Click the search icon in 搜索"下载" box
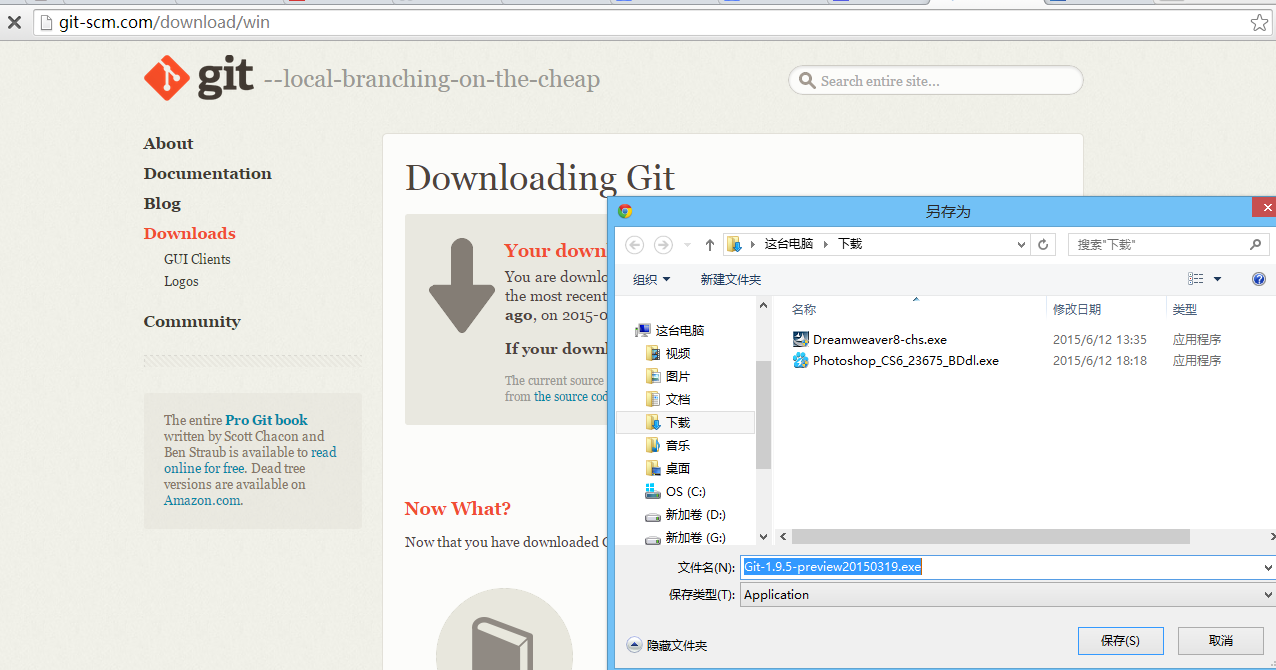Viewport: 1276px width, 670px height. click(x=1256, y=244)
